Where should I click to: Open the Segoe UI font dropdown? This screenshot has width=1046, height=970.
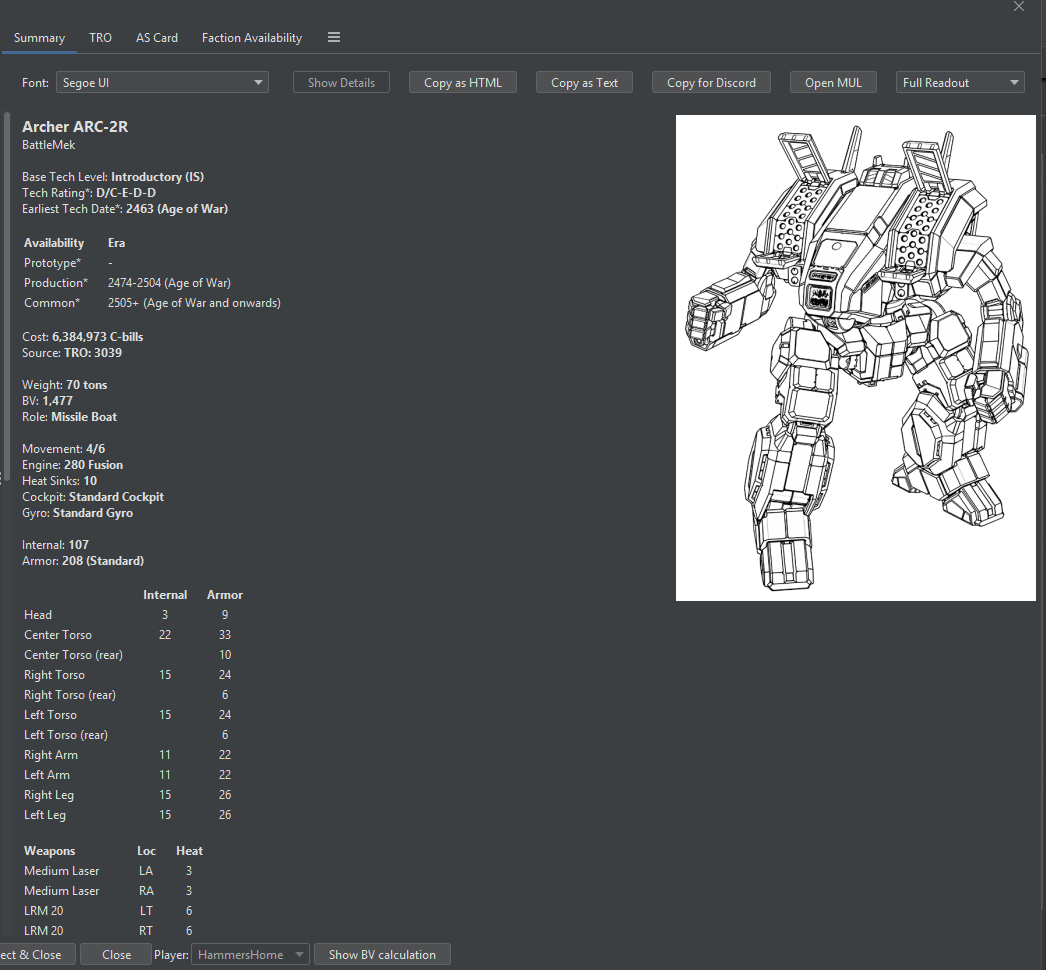click(x=162, y=83)
